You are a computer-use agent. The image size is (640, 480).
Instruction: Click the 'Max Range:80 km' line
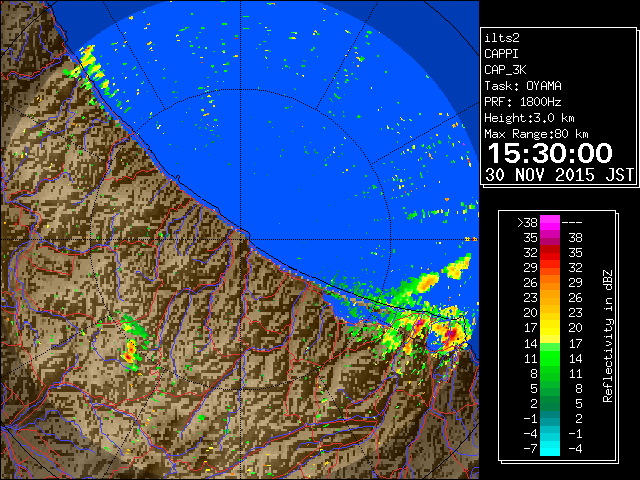[536, 134]
